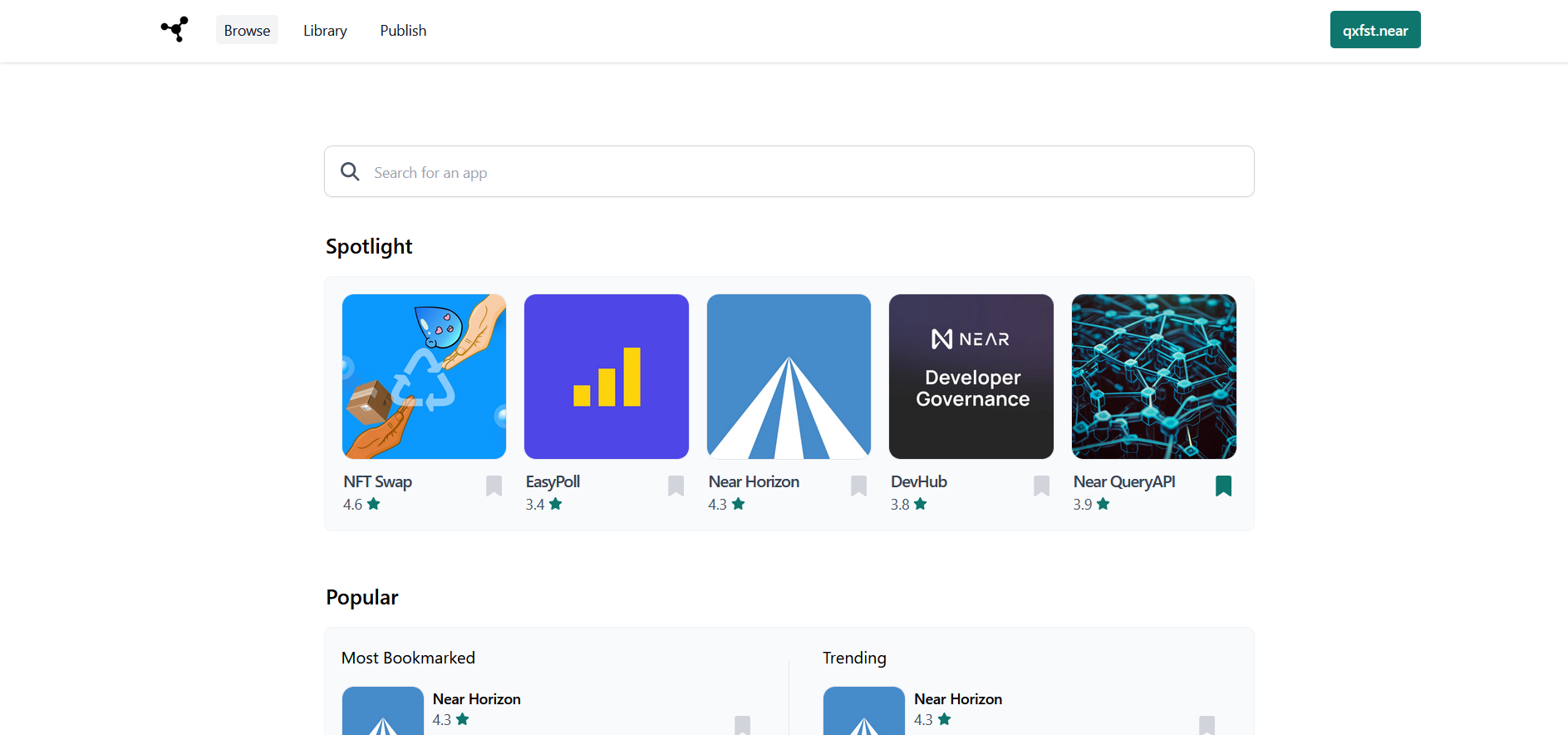Image resolution: width=1568 pixels, height=735 pixels.
Task: Click the star beside NFT Swap's 4.6 rating
Action: point(374,504)
